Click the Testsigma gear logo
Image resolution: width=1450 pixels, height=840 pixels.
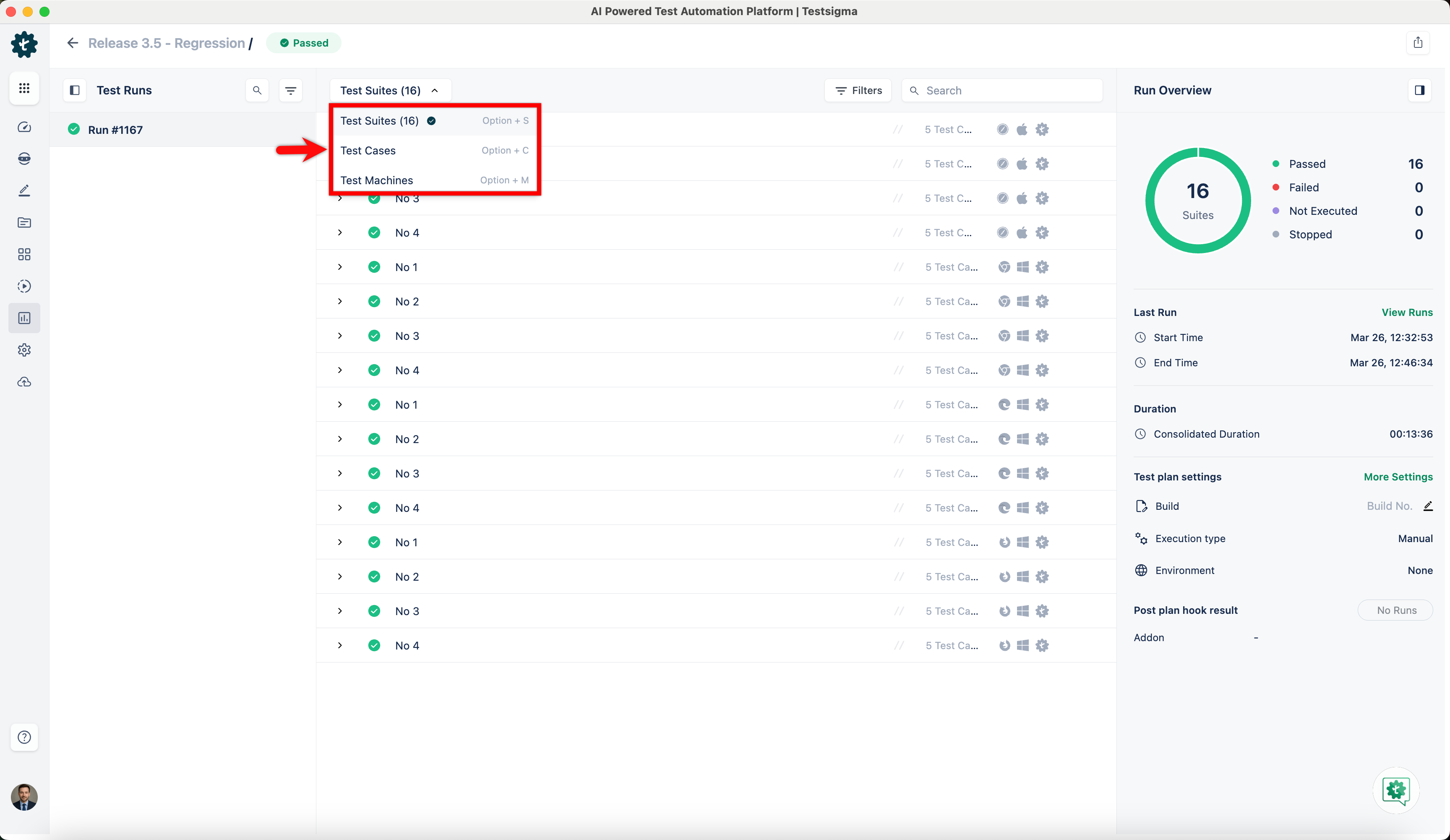pyautogui.click(x=24, y=44)
